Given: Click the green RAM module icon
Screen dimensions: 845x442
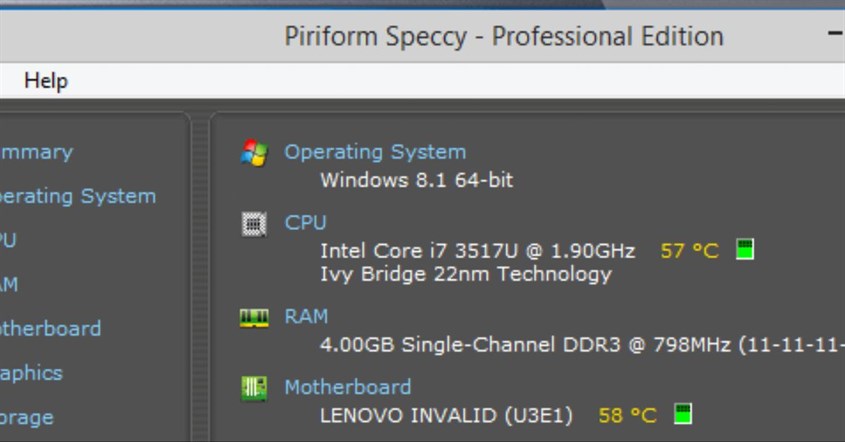Looking at the screenshot, I should coord(254,317).
